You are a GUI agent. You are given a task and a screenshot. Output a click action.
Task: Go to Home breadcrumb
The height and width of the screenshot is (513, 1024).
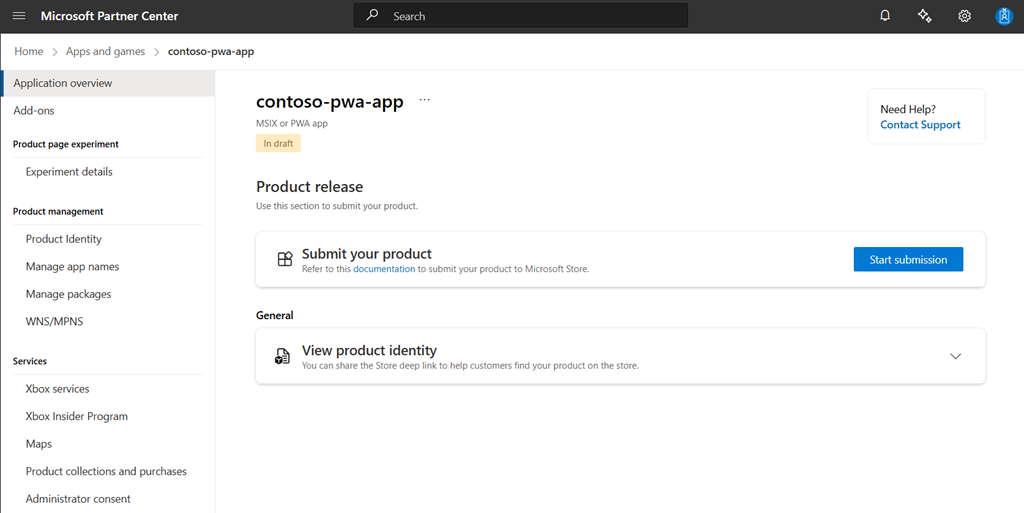[29, 52]
